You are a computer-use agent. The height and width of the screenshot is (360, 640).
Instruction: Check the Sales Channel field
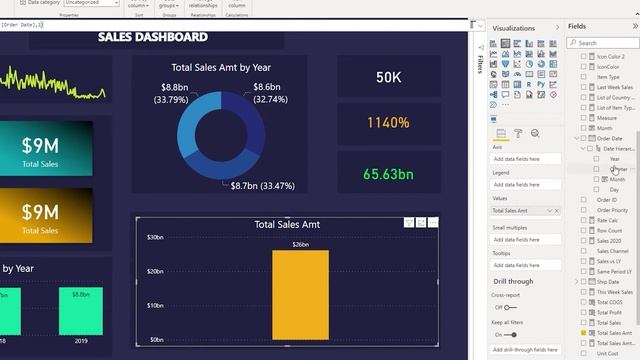(x=584, y=251)
